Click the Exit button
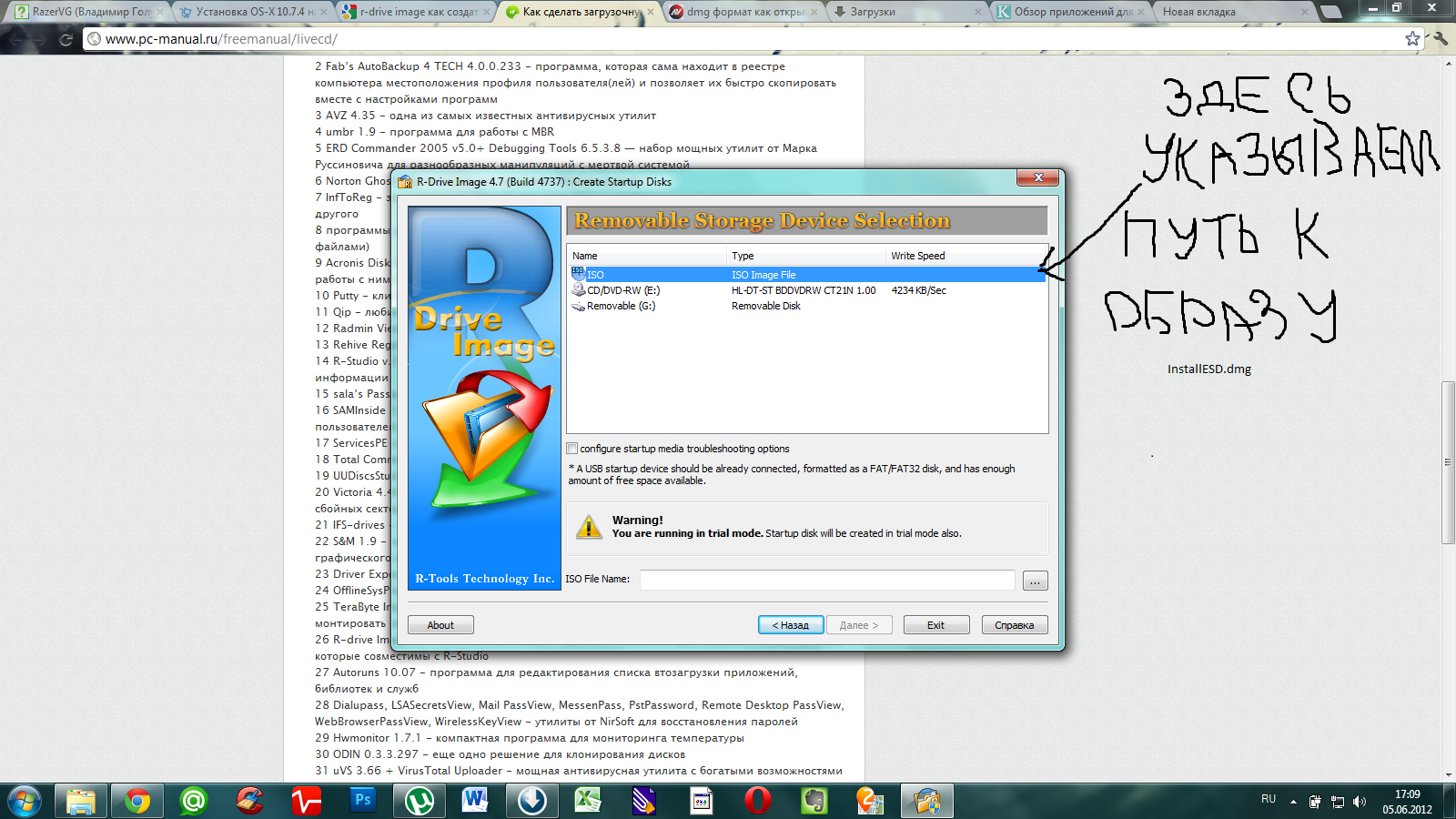The height and width of the screenshot is (819, 1456). tap(935, 625)
